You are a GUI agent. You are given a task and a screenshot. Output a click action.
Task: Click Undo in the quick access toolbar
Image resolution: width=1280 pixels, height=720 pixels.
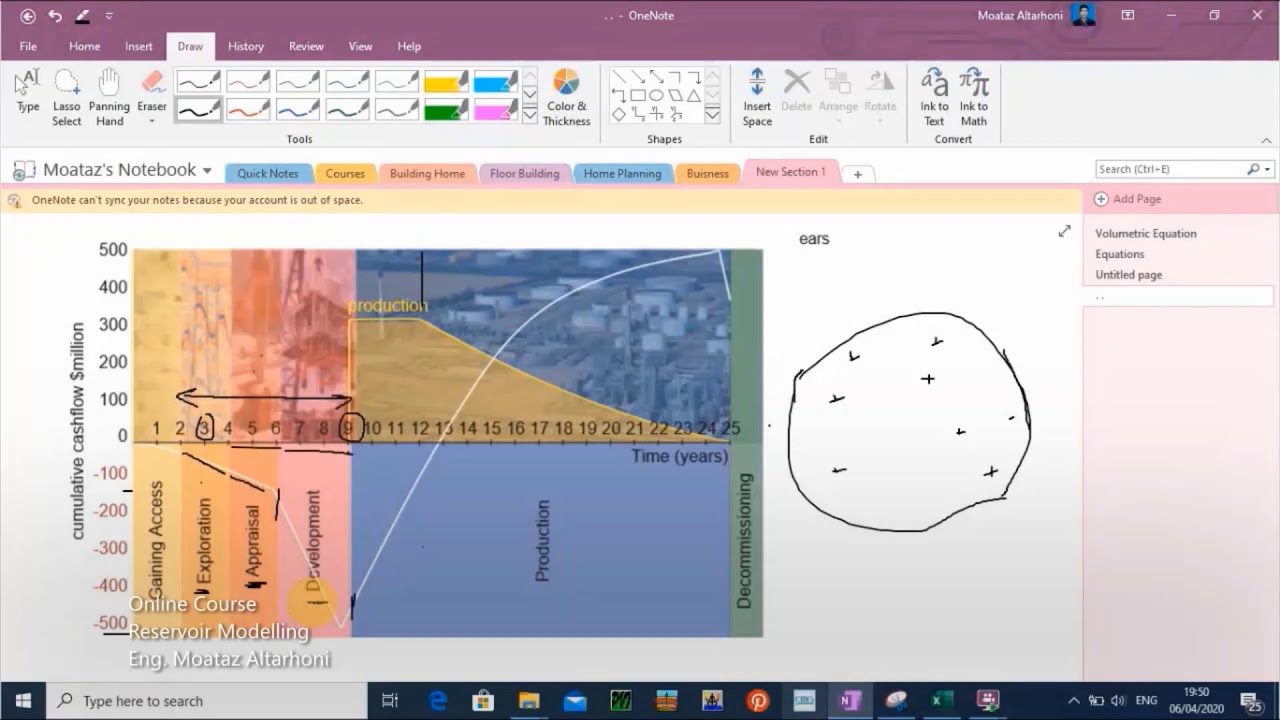pos(55,16)
